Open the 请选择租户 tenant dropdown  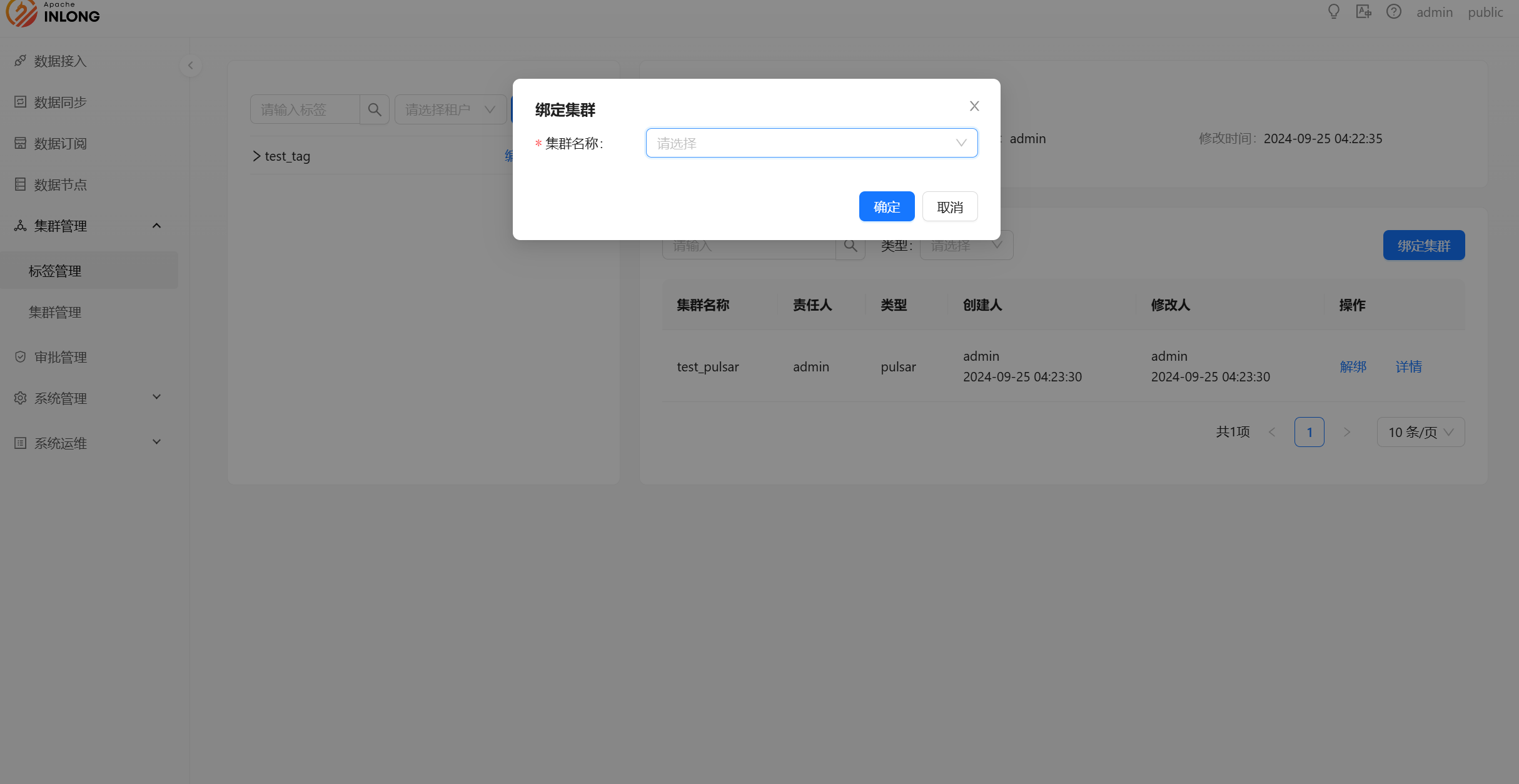tap(450, 110)
